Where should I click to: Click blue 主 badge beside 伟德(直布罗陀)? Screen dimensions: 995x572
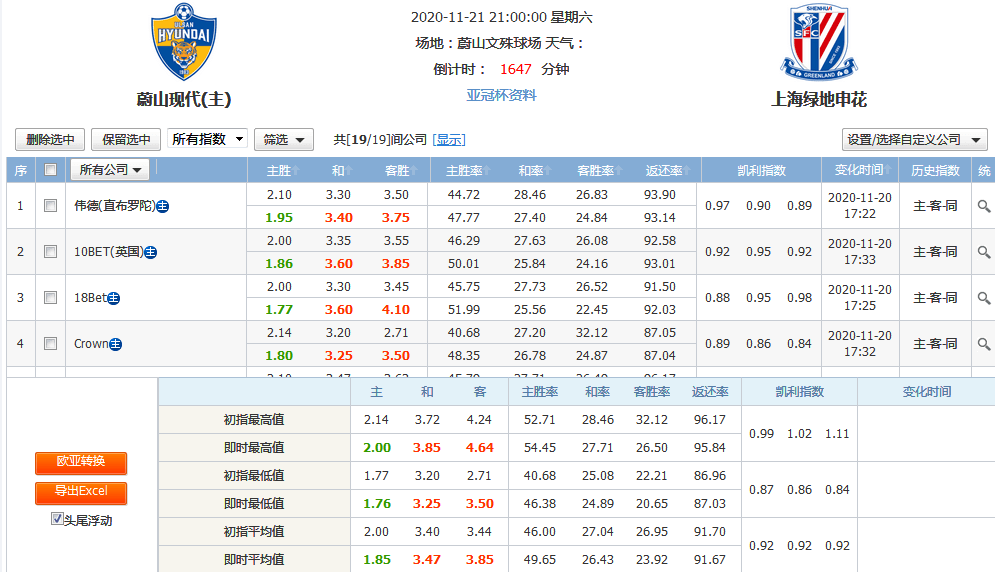click(x=162, y=206)
